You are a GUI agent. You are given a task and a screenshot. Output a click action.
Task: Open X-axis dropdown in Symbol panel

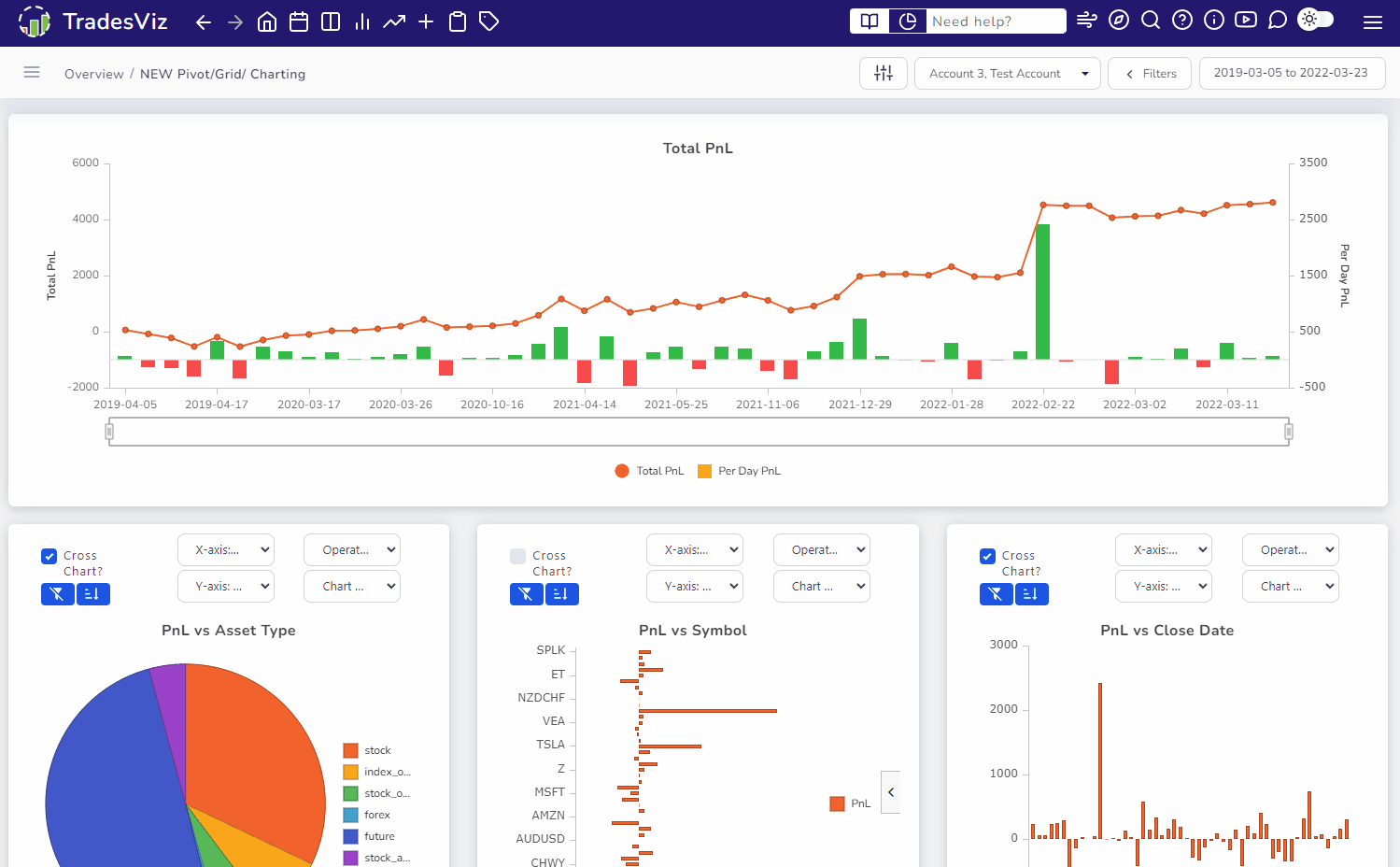(x=695, y=550)
